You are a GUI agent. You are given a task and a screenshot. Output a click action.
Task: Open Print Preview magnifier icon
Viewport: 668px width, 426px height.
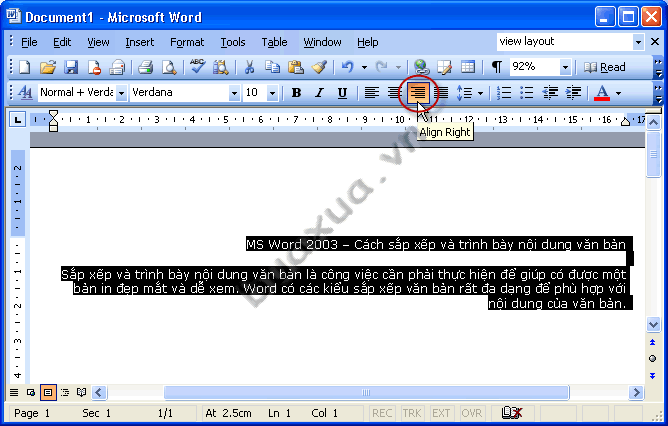tap(169, 67)
